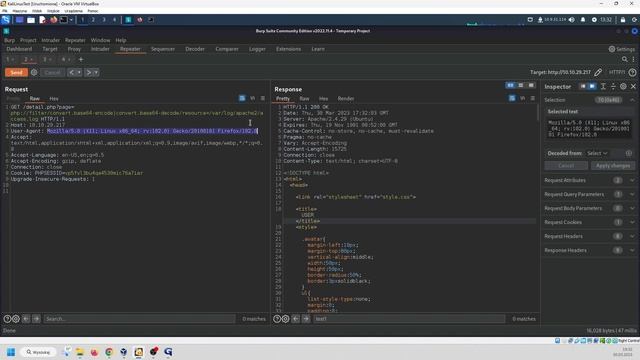Toggle Request non-printable characters \n button
640x360 pixels.
(253, 98)
